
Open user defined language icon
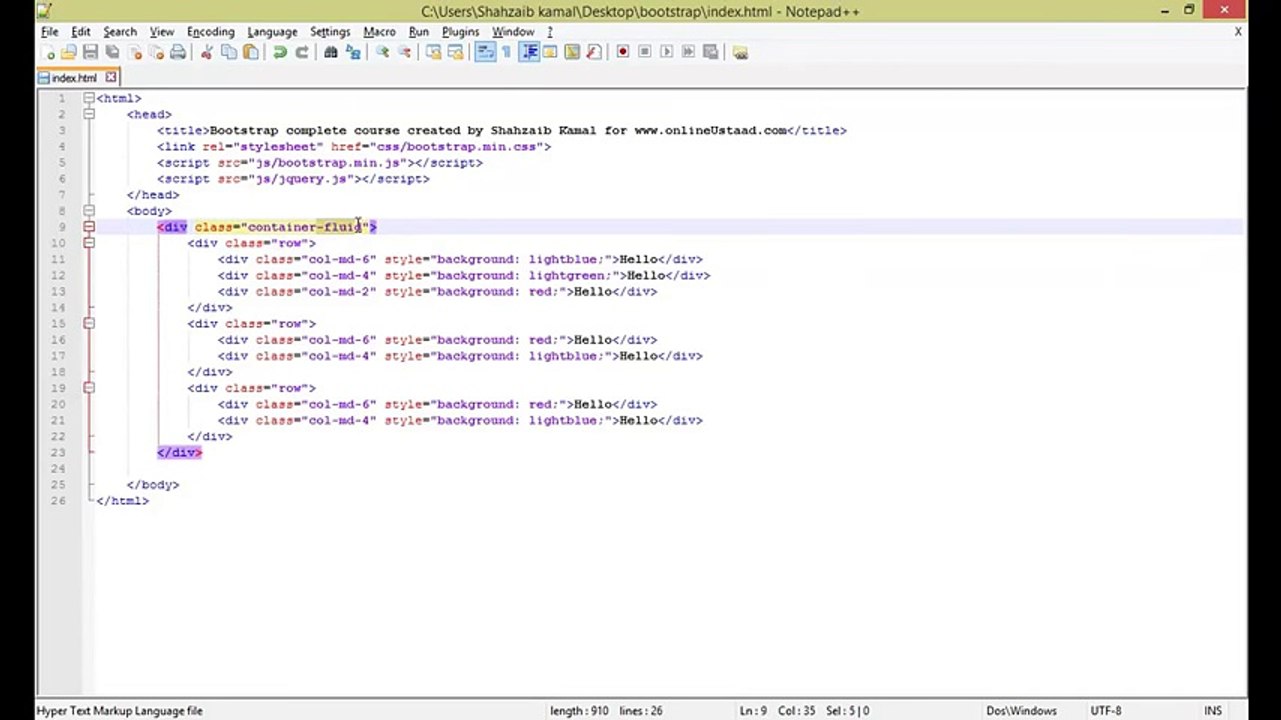[x=550, y=52]
